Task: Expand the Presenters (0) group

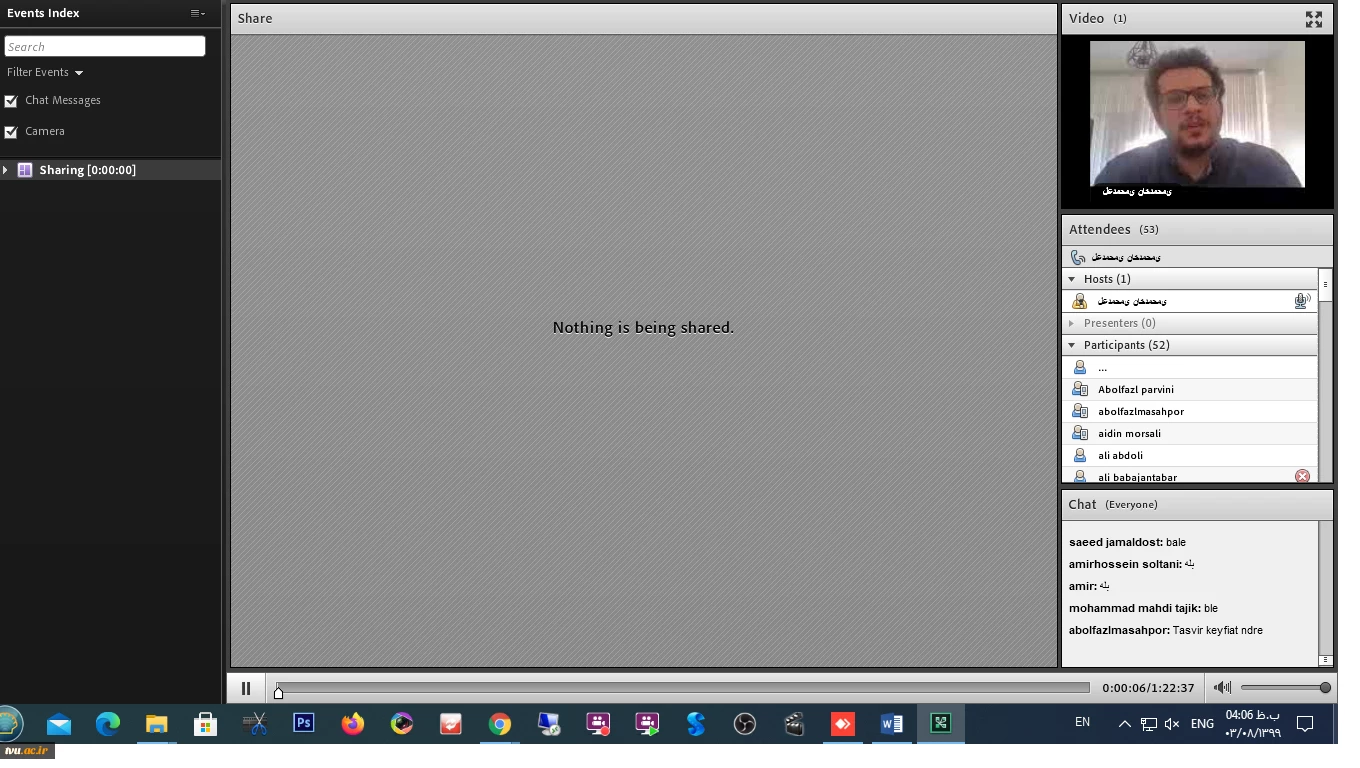Action: [x=1072, y=323]
